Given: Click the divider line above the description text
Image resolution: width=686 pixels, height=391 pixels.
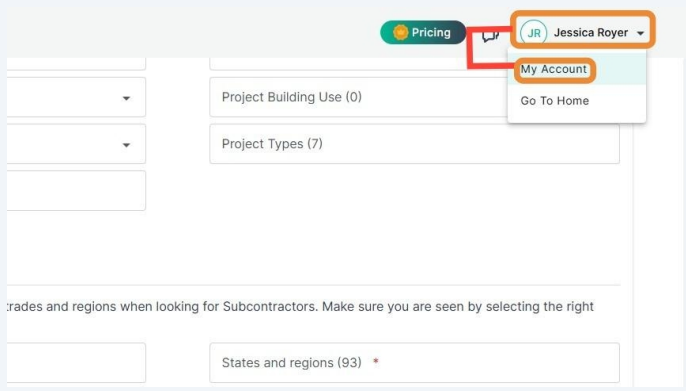Looking at the screenshot, I should (x=314, y=285).
